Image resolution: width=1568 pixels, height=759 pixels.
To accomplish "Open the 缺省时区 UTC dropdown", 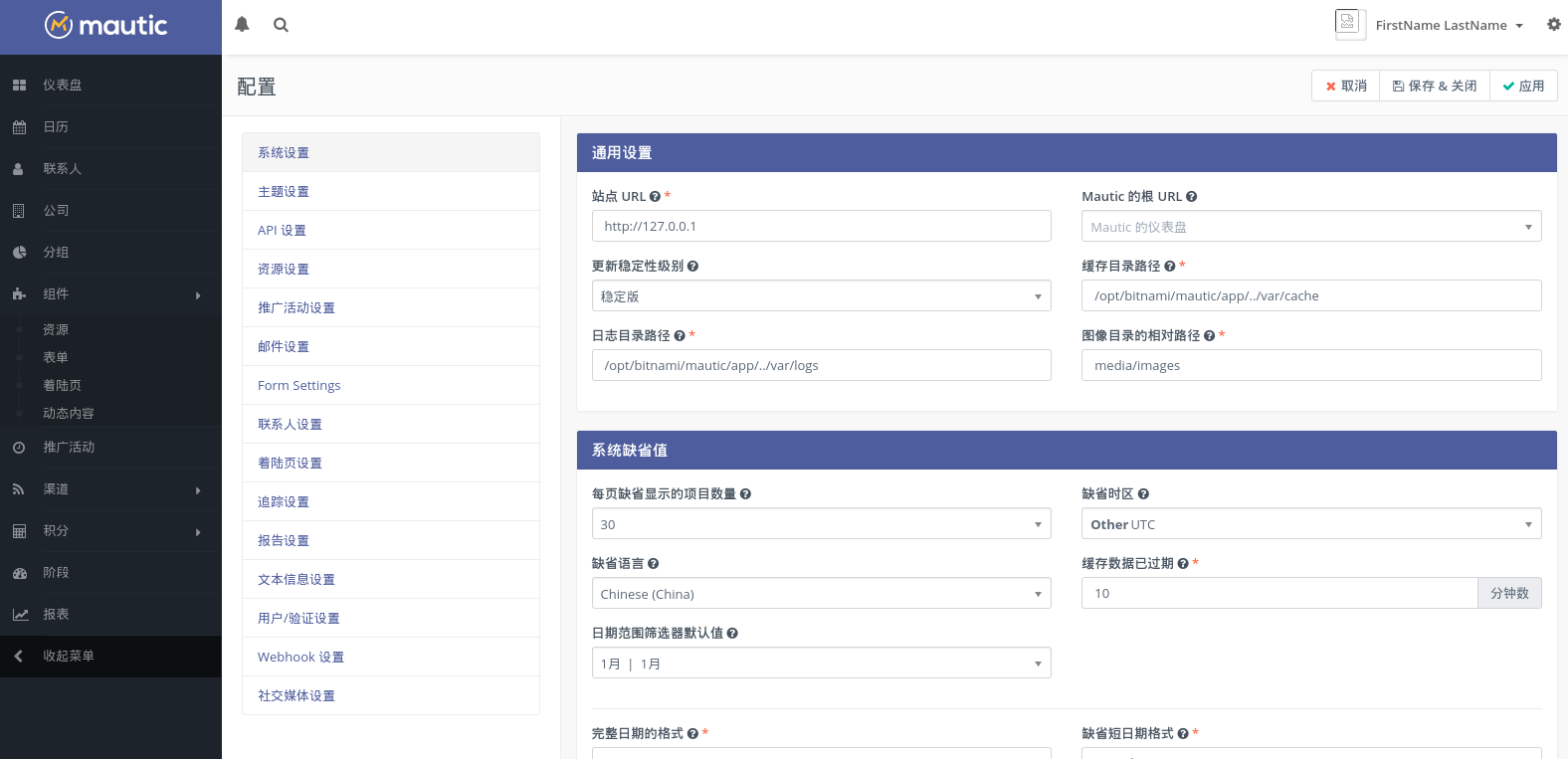I will [1310, 524].
